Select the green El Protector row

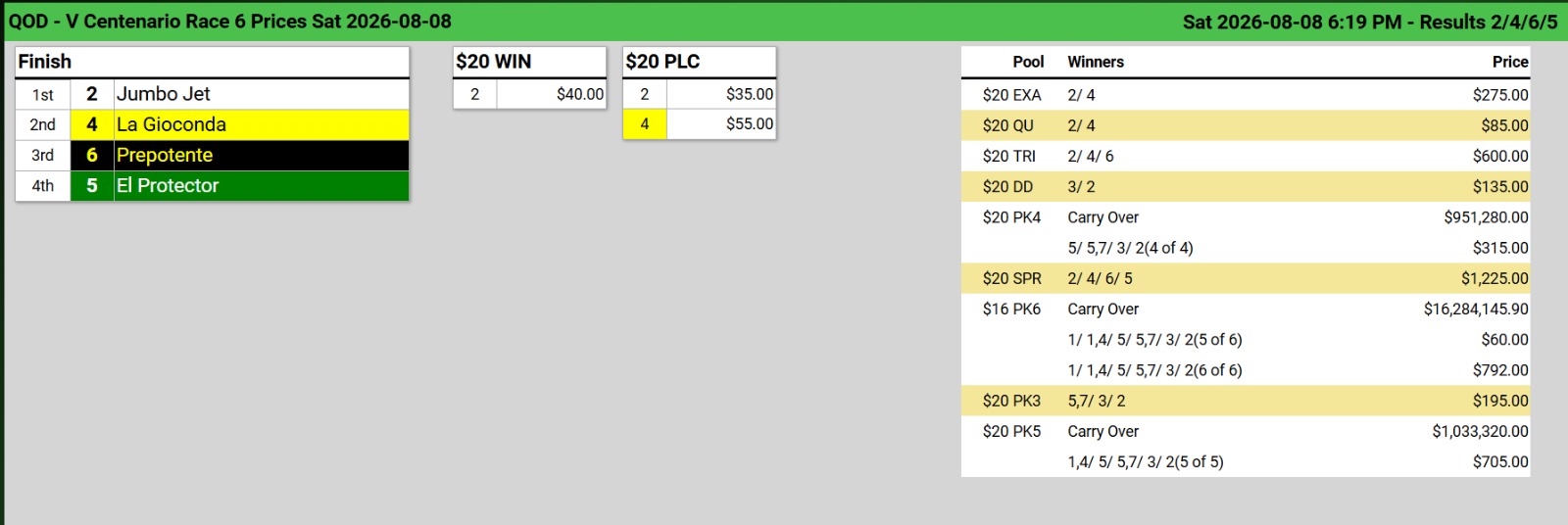(x=212, y=185)
